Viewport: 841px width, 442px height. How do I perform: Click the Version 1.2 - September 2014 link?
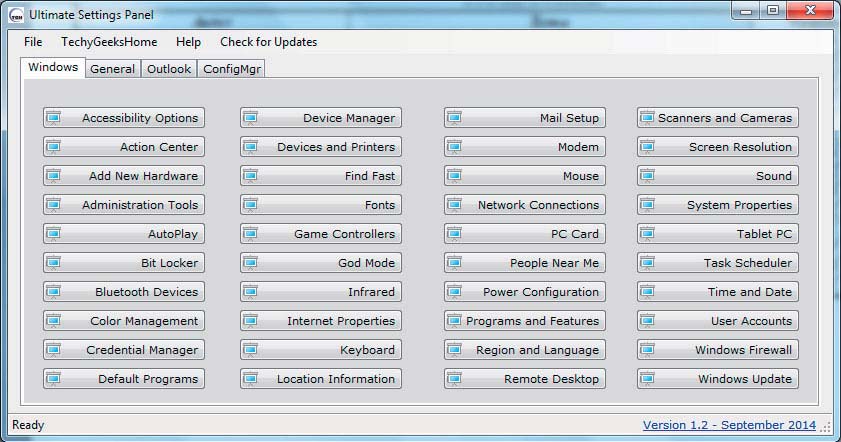[729, 425]
